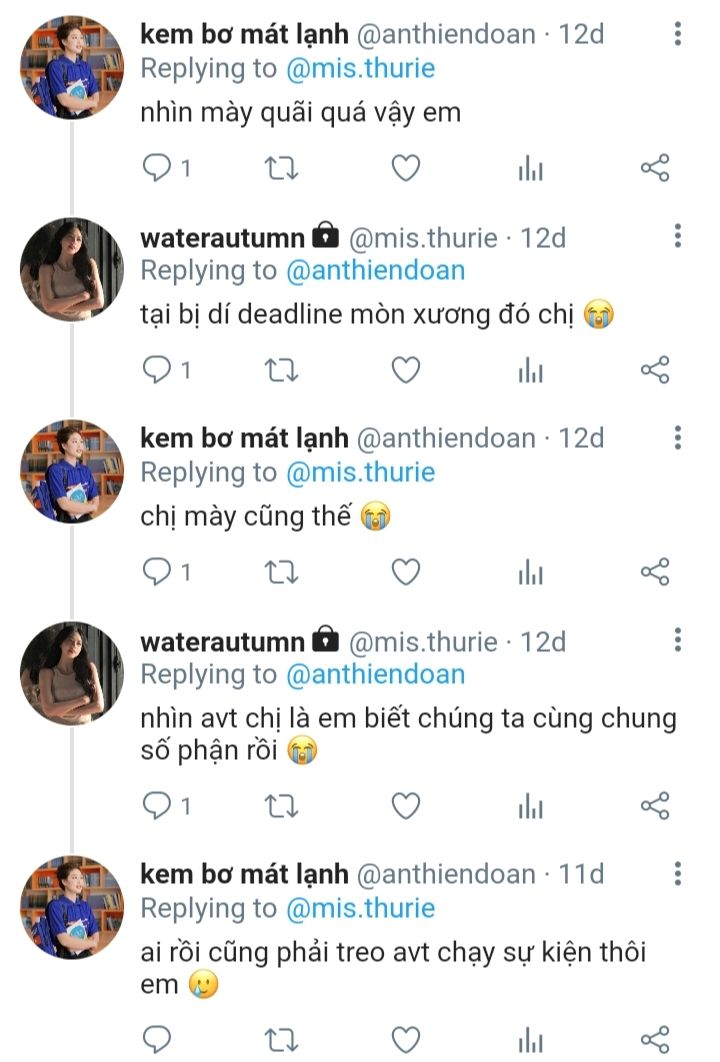The image size is (720, 1062).
Task: Like the "tại bị dí deadline" tweet
Action: tap(406, 370)
